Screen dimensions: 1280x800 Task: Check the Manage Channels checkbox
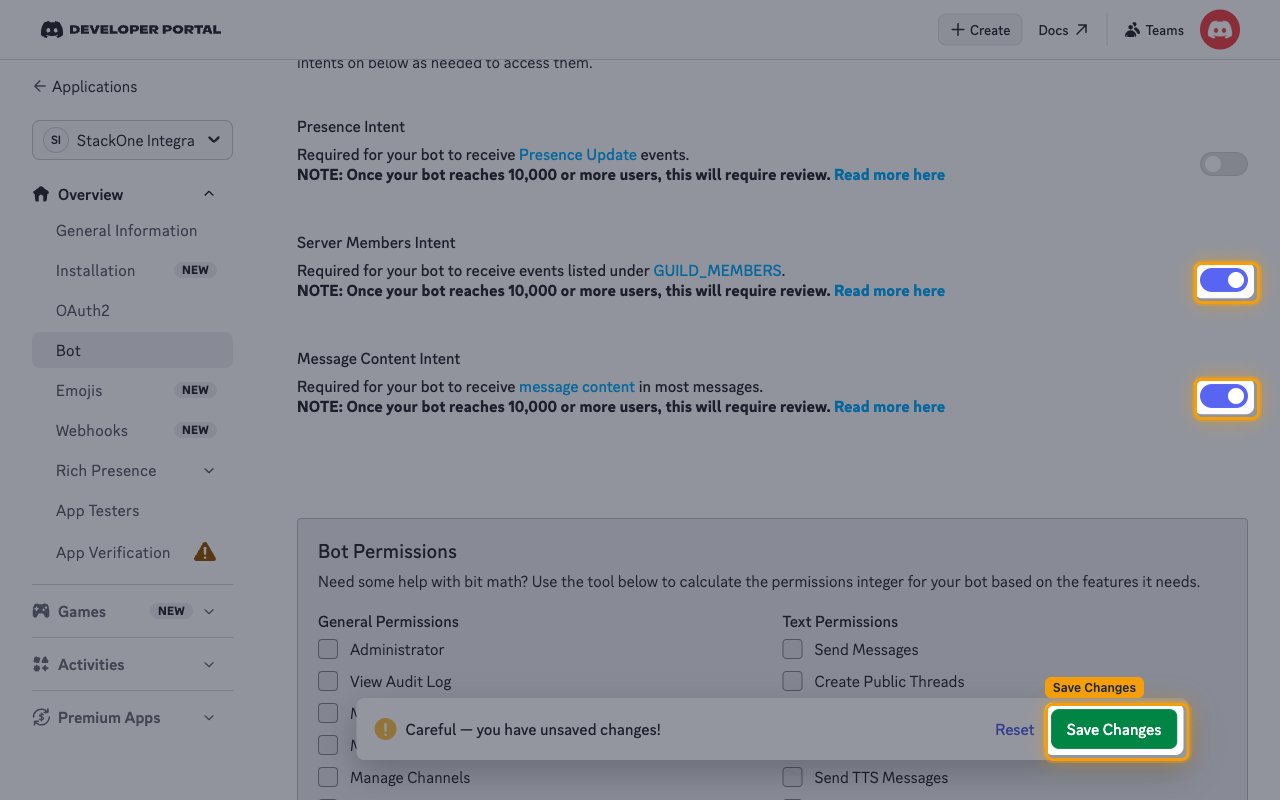click(328, 777)
